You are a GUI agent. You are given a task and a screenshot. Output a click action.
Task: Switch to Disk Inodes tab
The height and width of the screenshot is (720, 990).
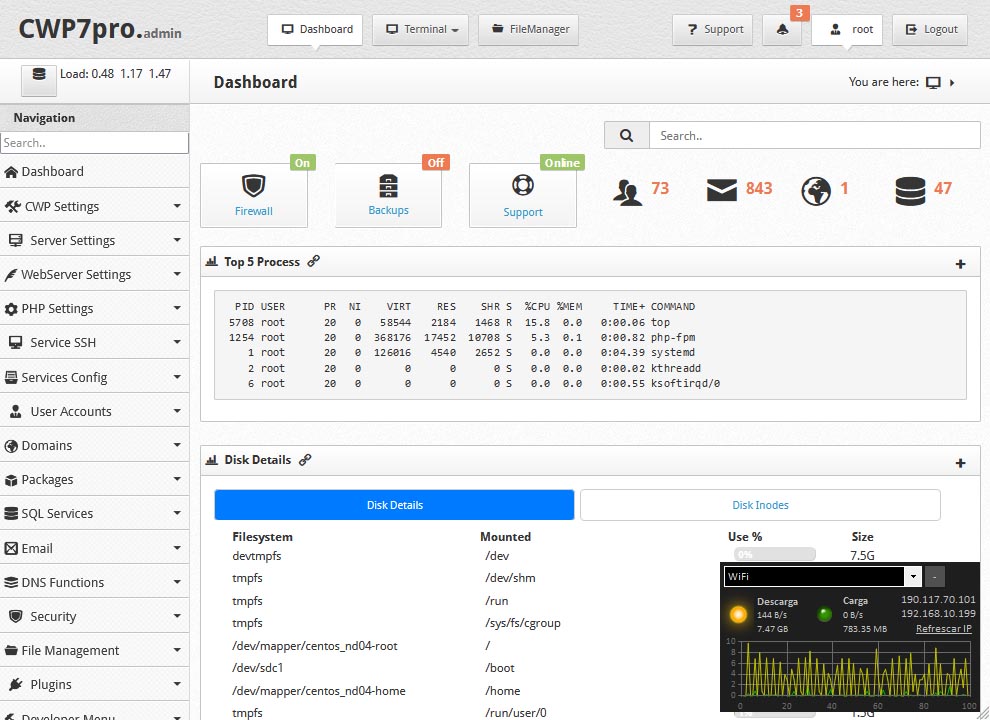click(x=760, y=505)
